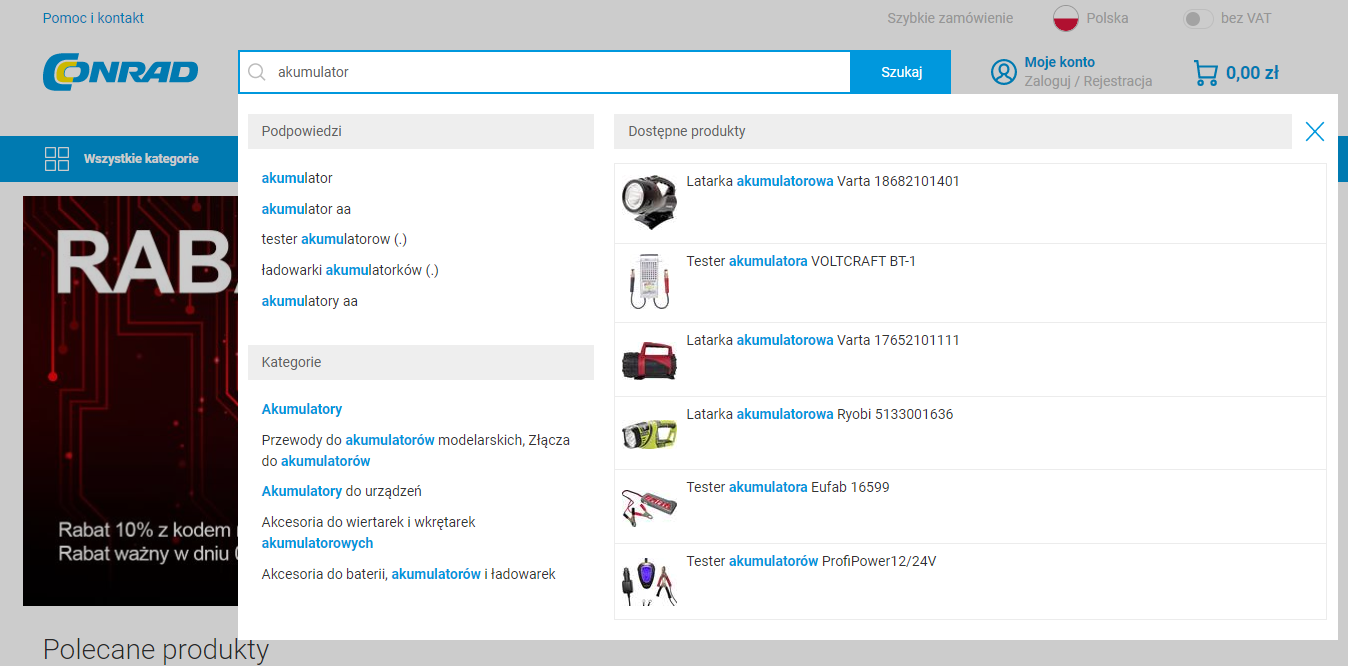Close the search suggestions panel
1348x666 pixels.
tap(1315, 131)
